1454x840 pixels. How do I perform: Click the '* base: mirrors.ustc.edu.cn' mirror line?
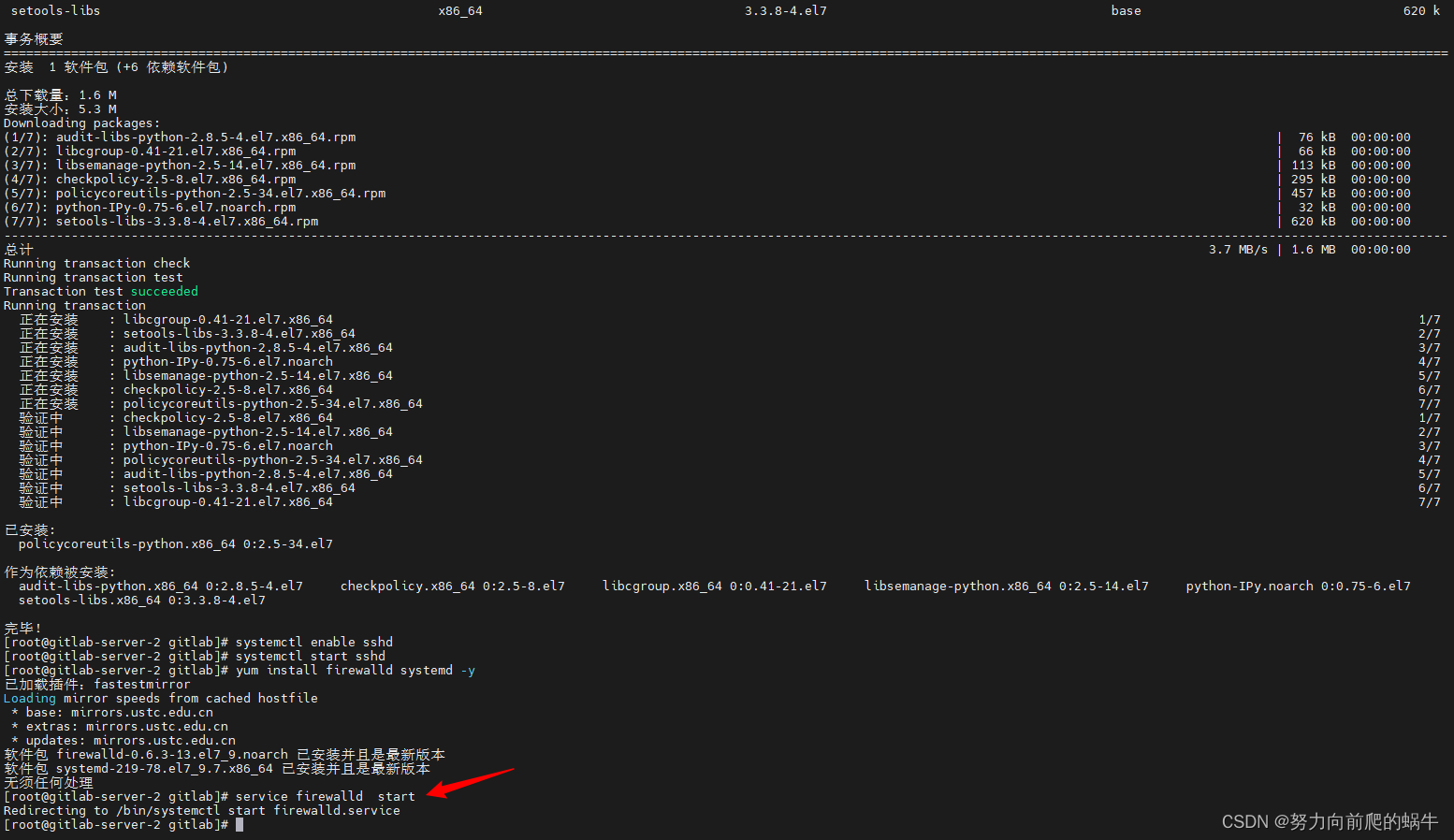point(112,713)
